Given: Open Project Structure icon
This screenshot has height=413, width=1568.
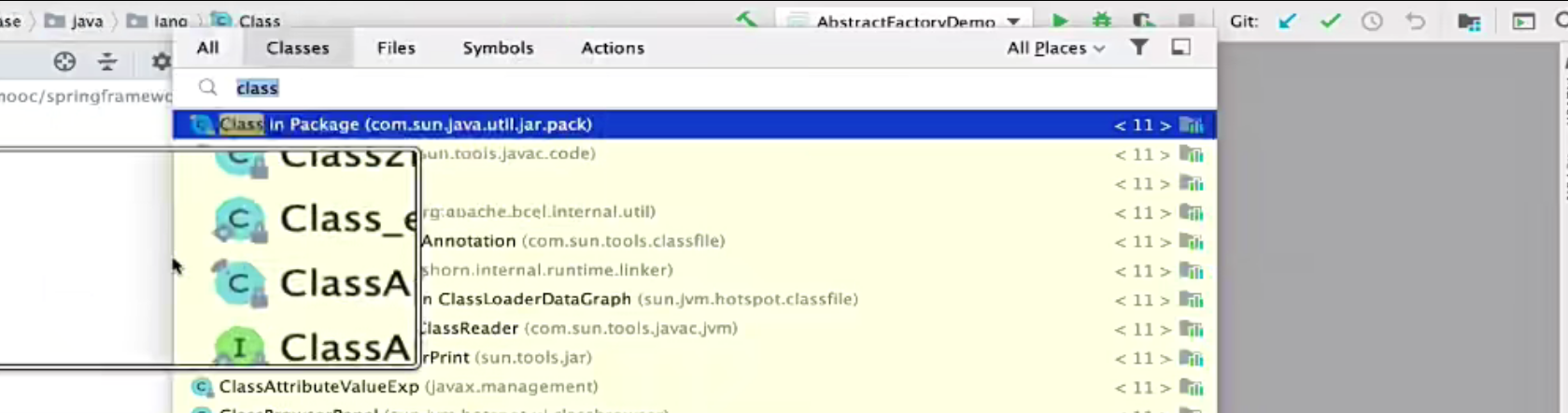Looking at the screenshot, I should 1469,21.
